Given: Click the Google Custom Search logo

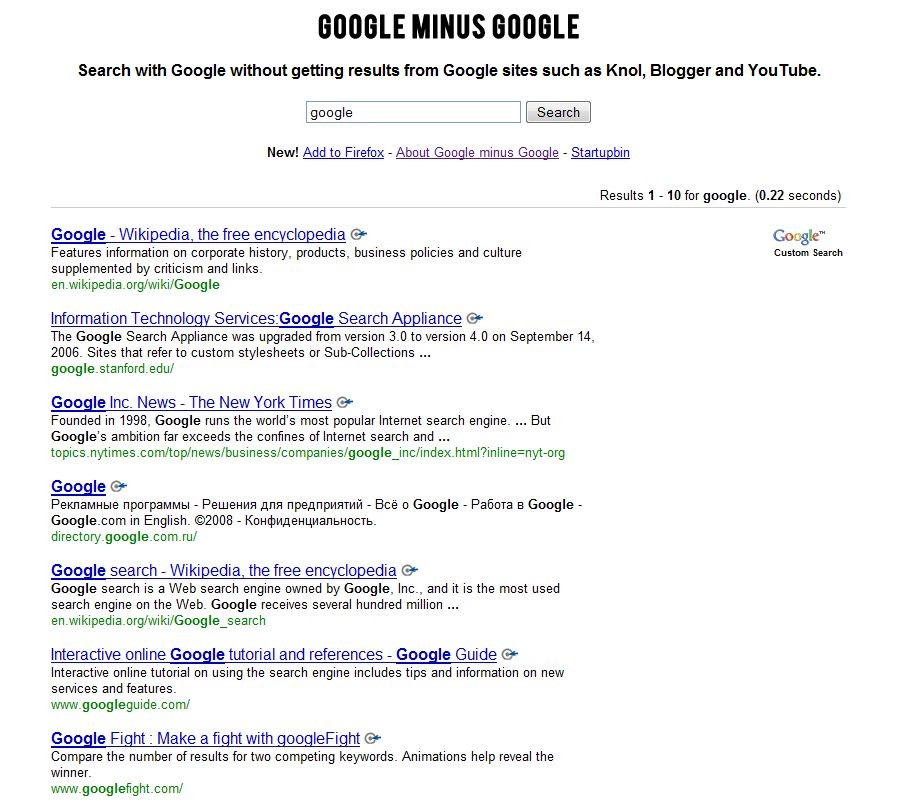Looking at the screenshot, I should (x=808, y=243).
